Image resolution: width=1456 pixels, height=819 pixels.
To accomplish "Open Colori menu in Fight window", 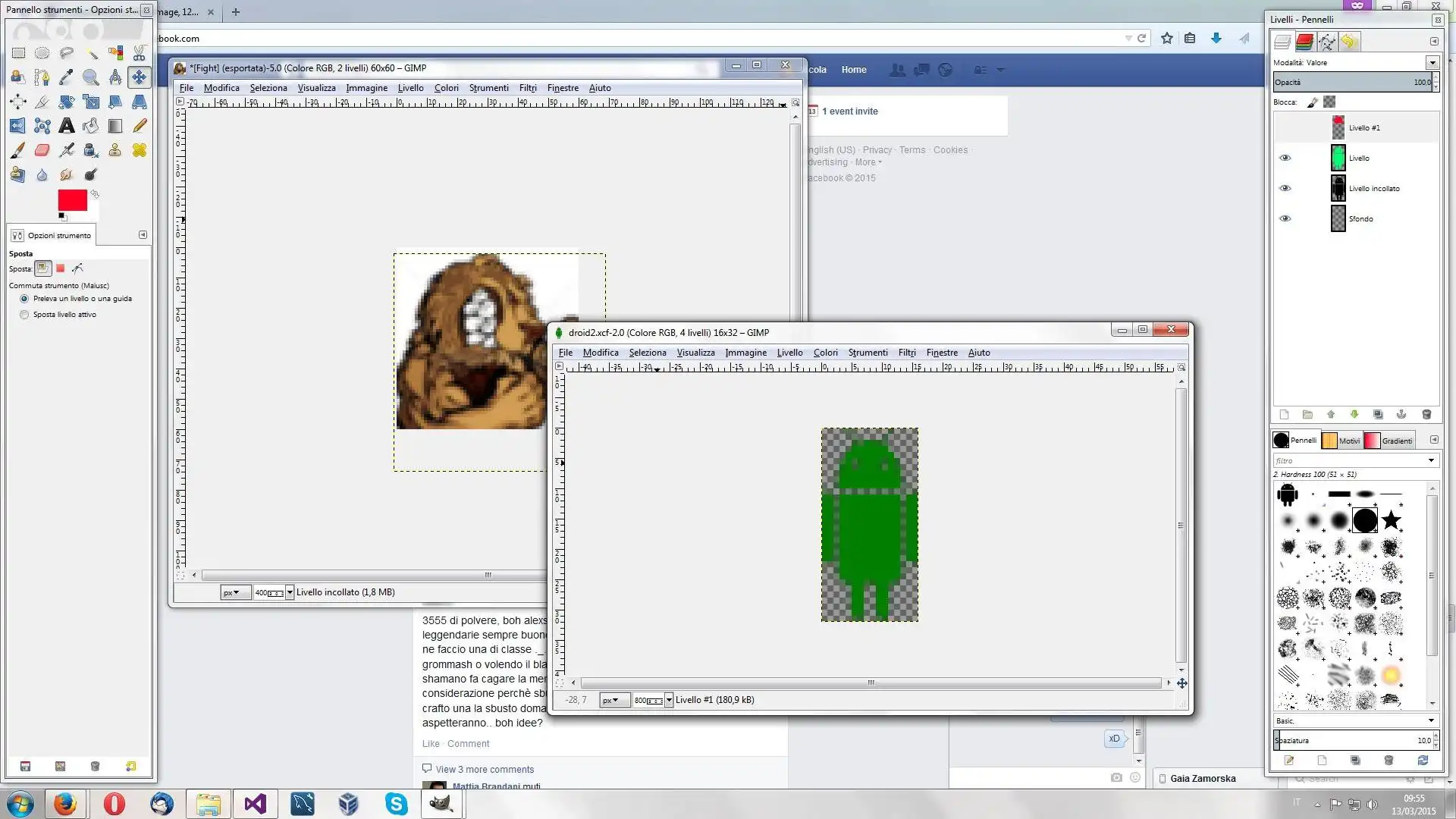I will [x=447, y=88].
